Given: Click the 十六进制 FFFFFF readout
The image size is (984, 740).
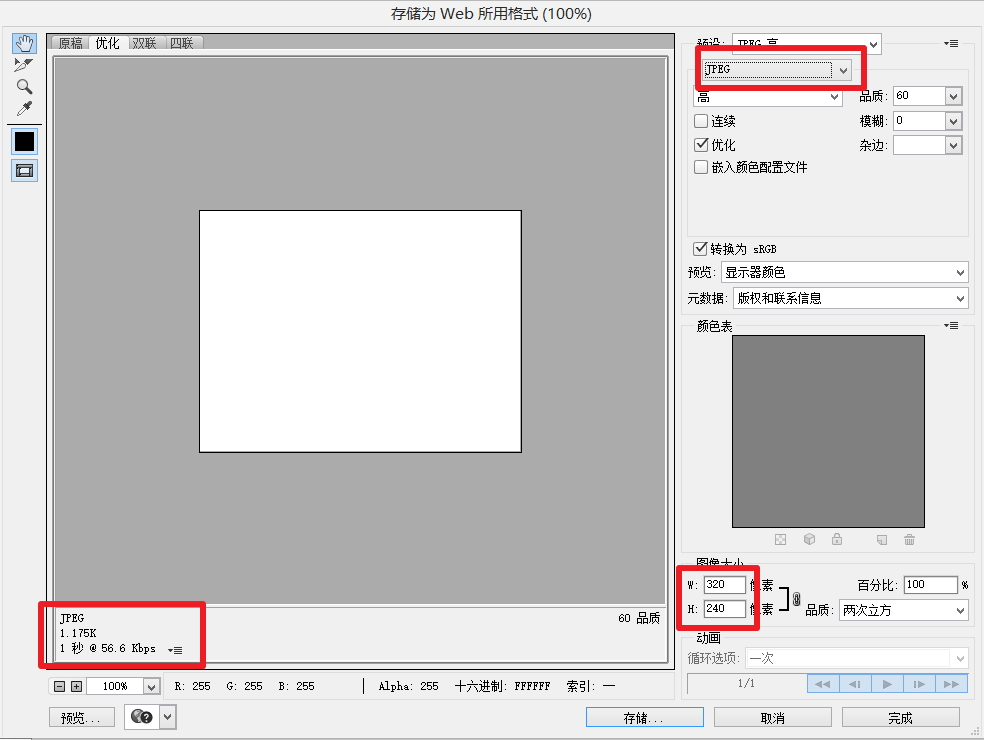Looking at the screenshot, I should pos(502,687).
